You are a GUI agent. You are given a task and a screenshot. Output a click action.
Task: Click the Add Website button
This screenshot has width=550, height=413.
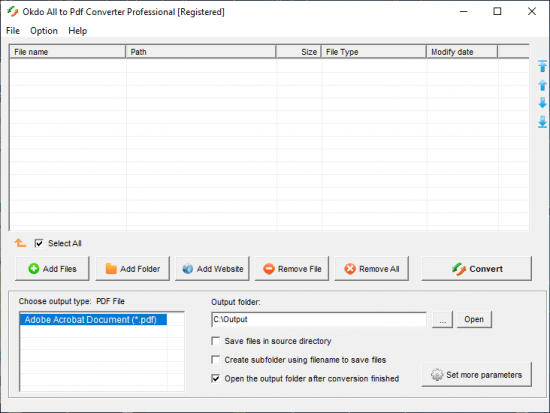click(212, 269)
